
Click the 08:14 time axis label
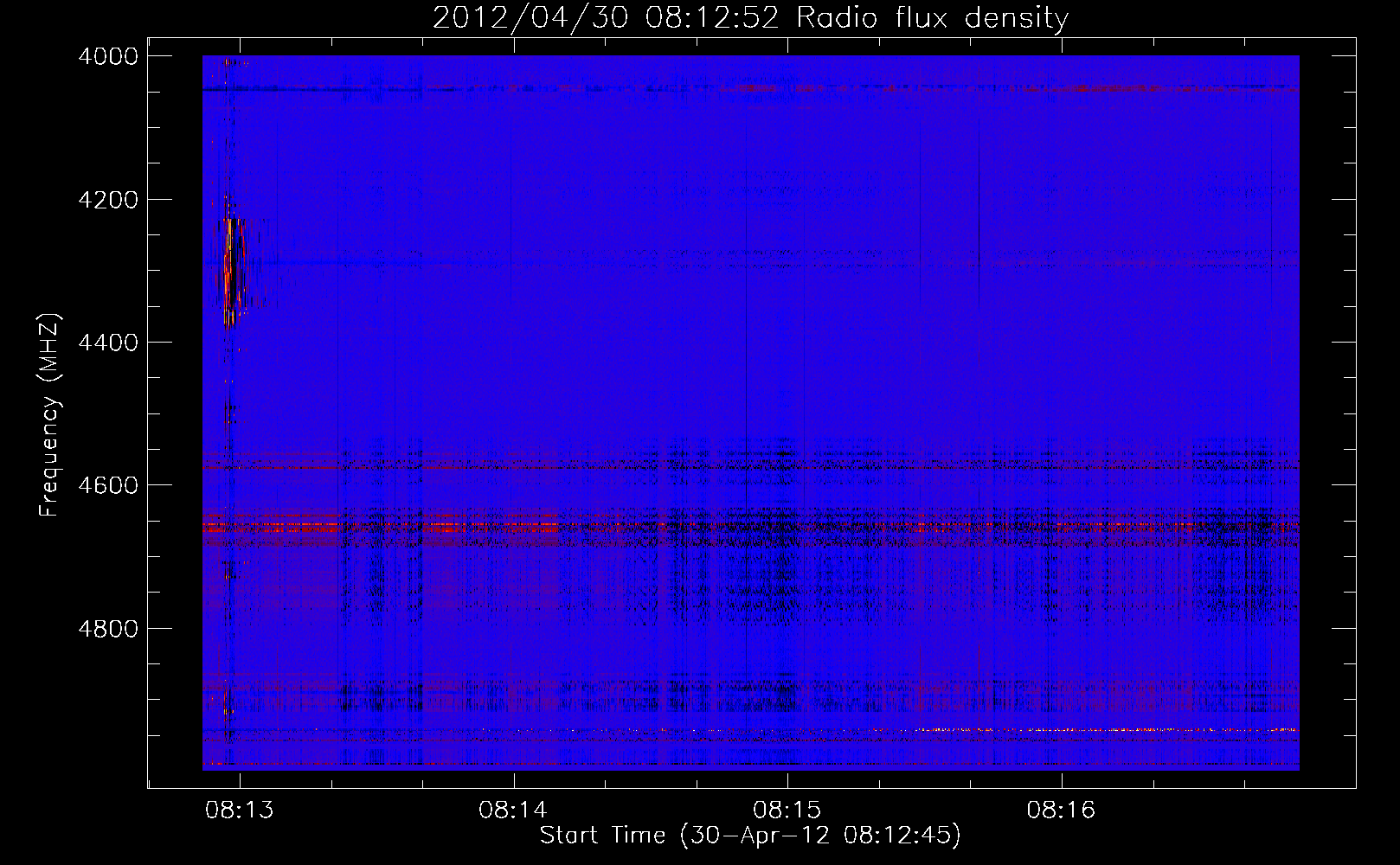(513, 810)
